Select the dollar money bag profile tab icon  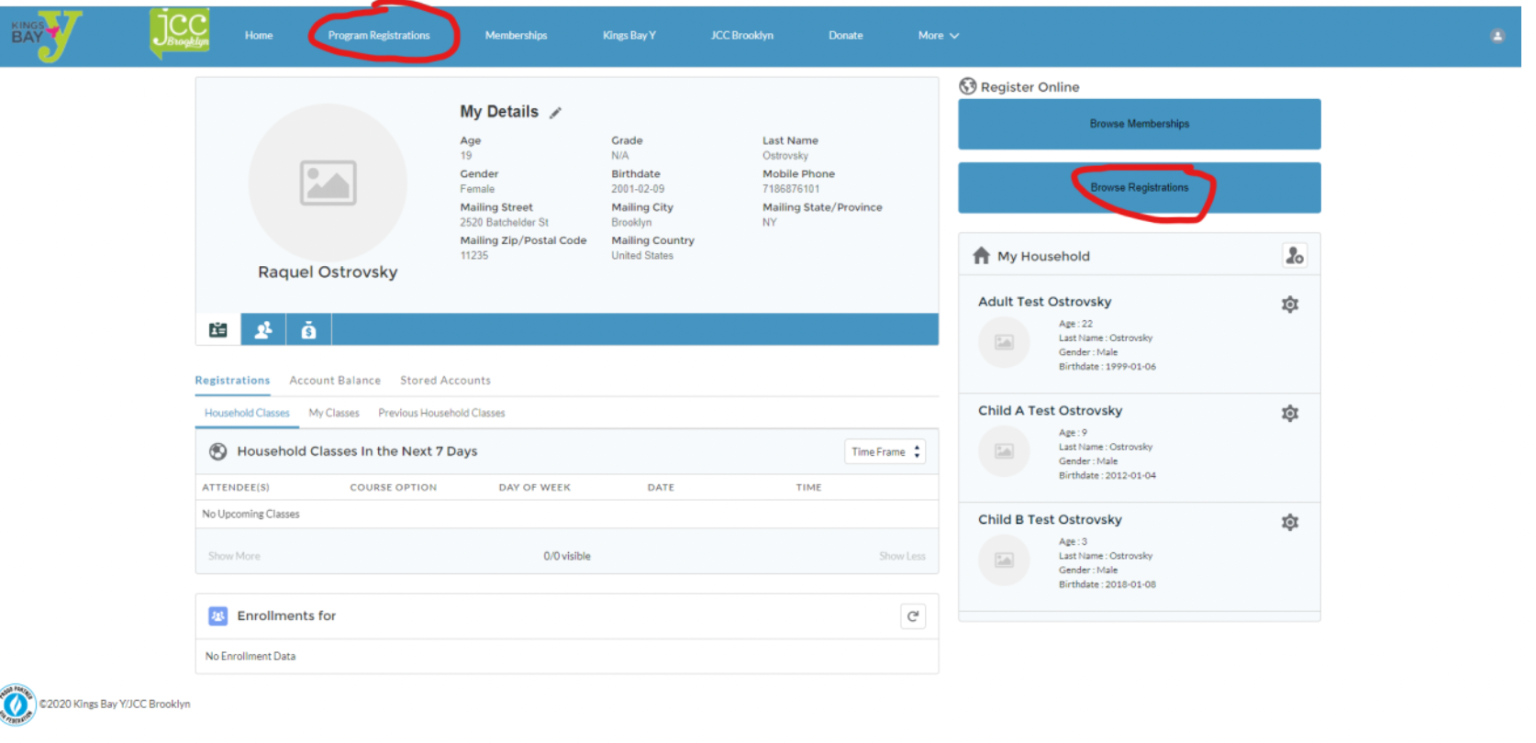click(x=309, y=330)
